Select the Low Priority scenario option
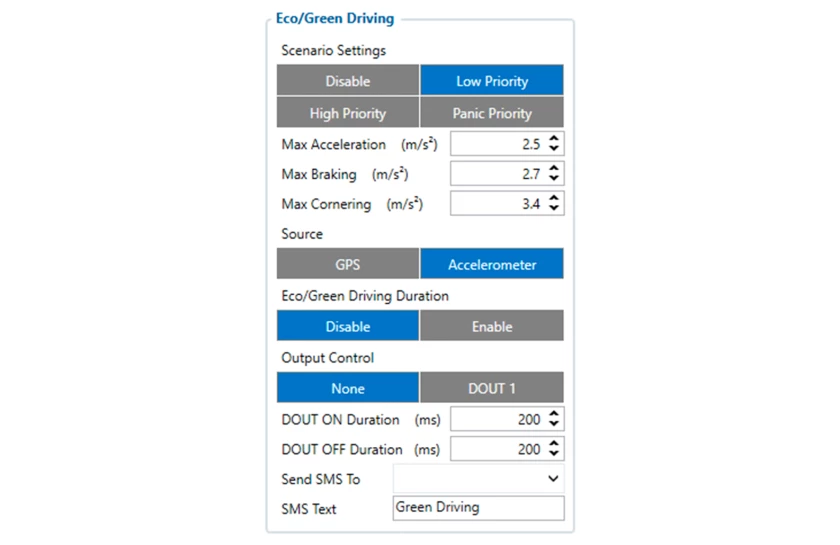The width and height of the screenshot is (840, 545). pyautogui.click(x=492, y=80)
